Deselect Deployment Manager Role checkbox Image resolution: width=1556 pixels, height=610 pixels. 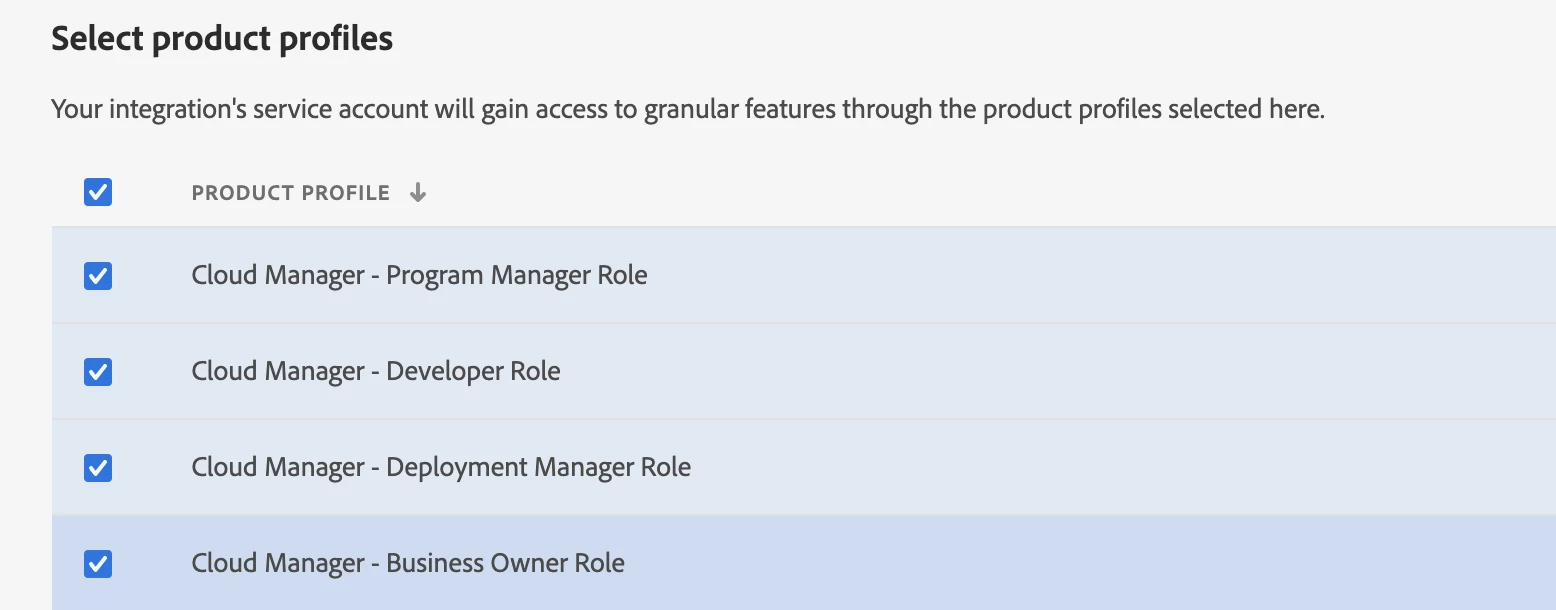coord(98,468)
